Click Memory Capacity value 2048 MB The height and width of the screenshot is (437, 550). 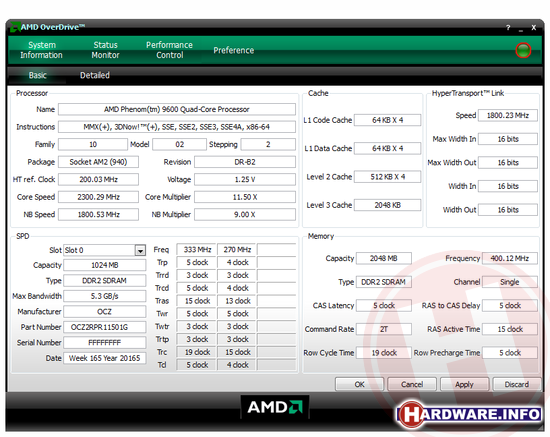[384, 258]
